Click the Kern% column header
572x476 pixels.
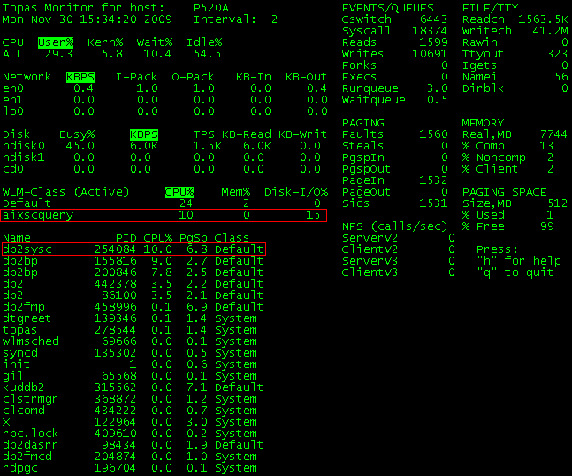point(105,43)
